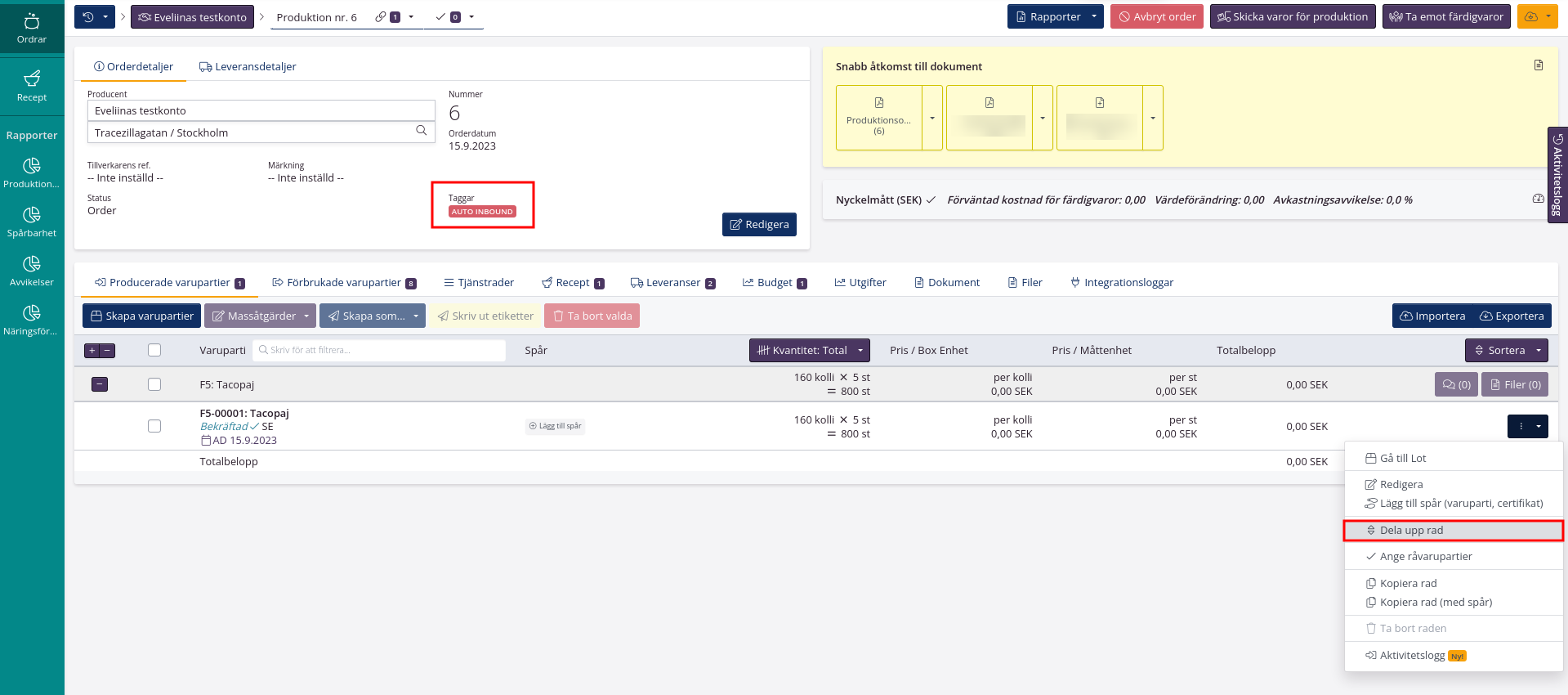Select the F5-00001: Tacopaj row checkbox
This screenshot has width=1568, height=695.
pos(154,426)
